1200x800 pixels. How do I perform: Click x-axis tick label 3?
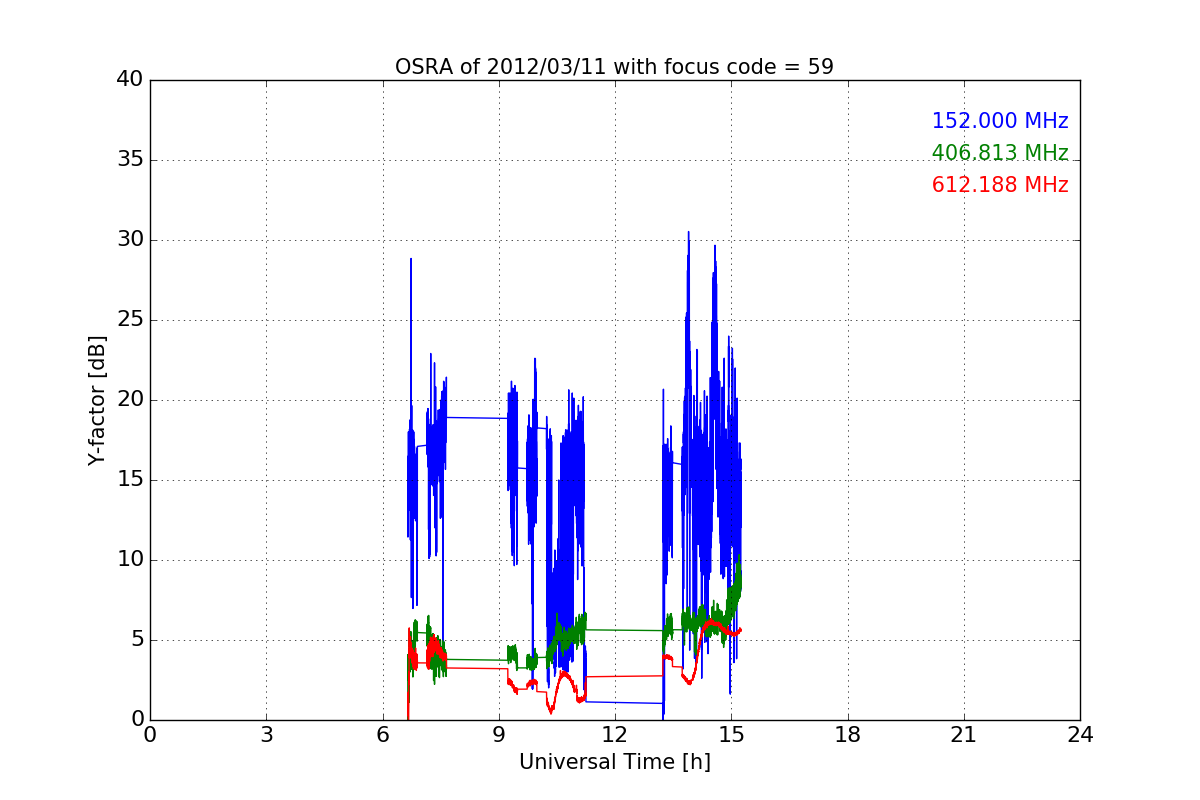(266, 735)
